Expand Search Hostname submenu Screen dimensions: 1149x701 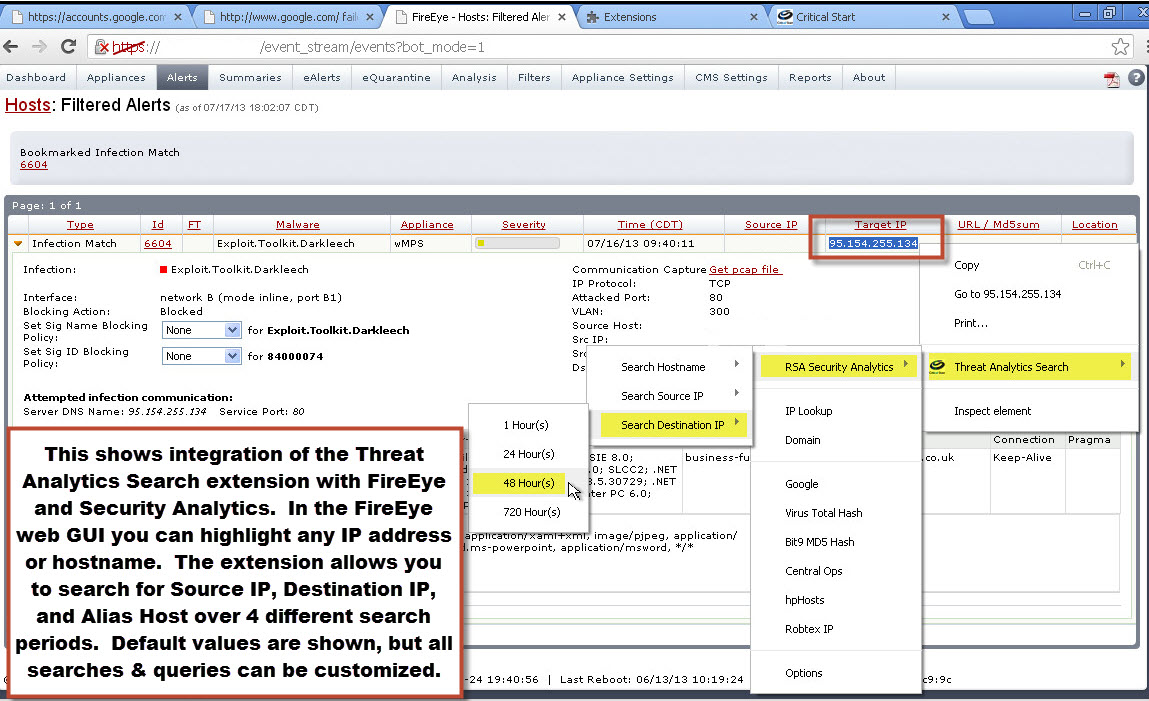(672, 367)
